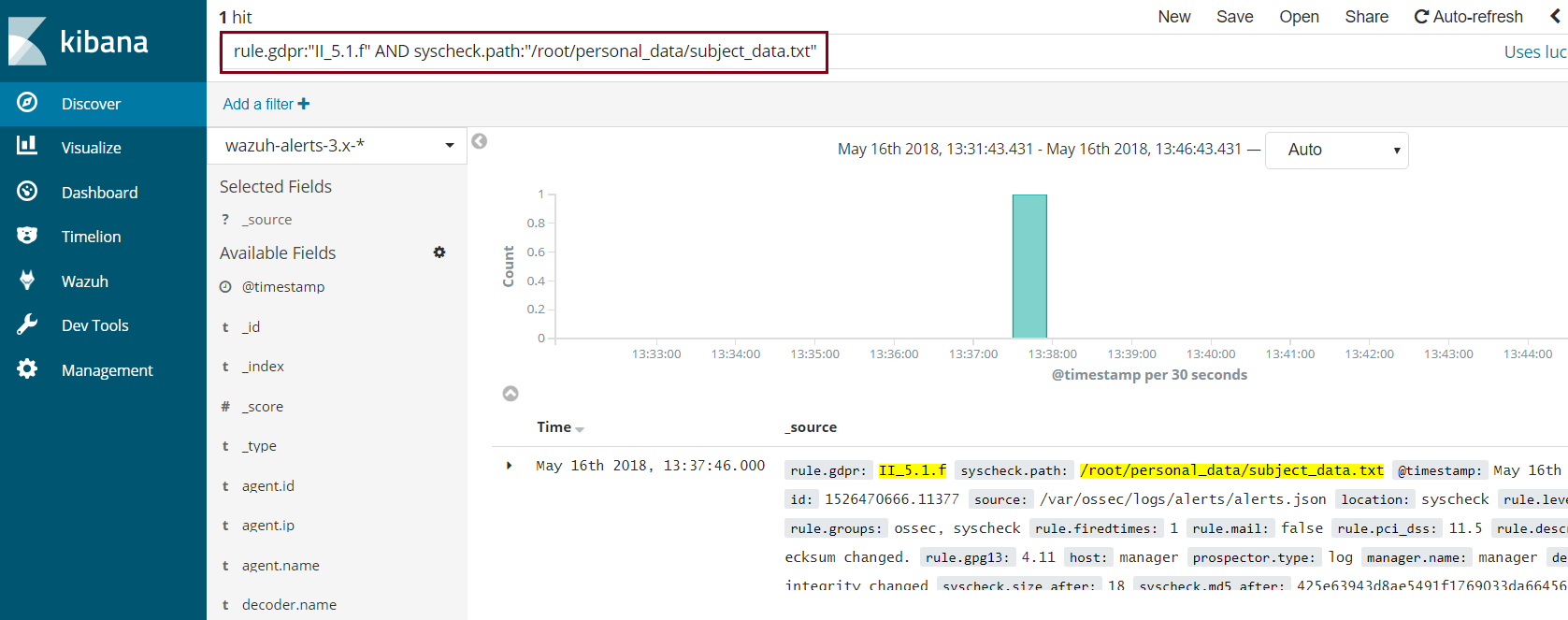This screenshot has width=1568, height=620.
Task: Click the rule.firedtimes: field label
Action: point(1096,528)
